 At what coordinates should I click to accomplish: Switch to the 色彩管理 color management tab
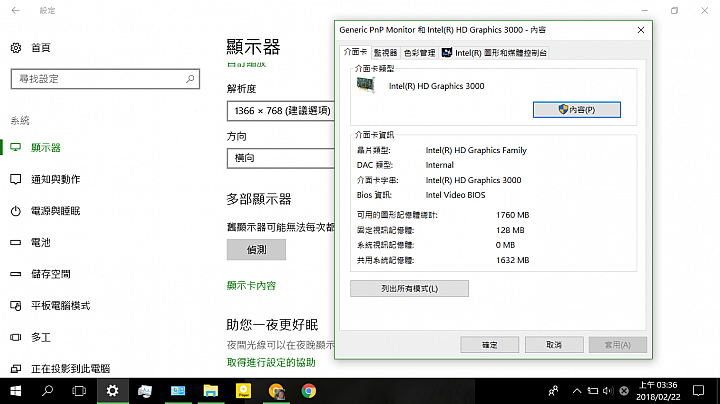click(x=419, y=53)
